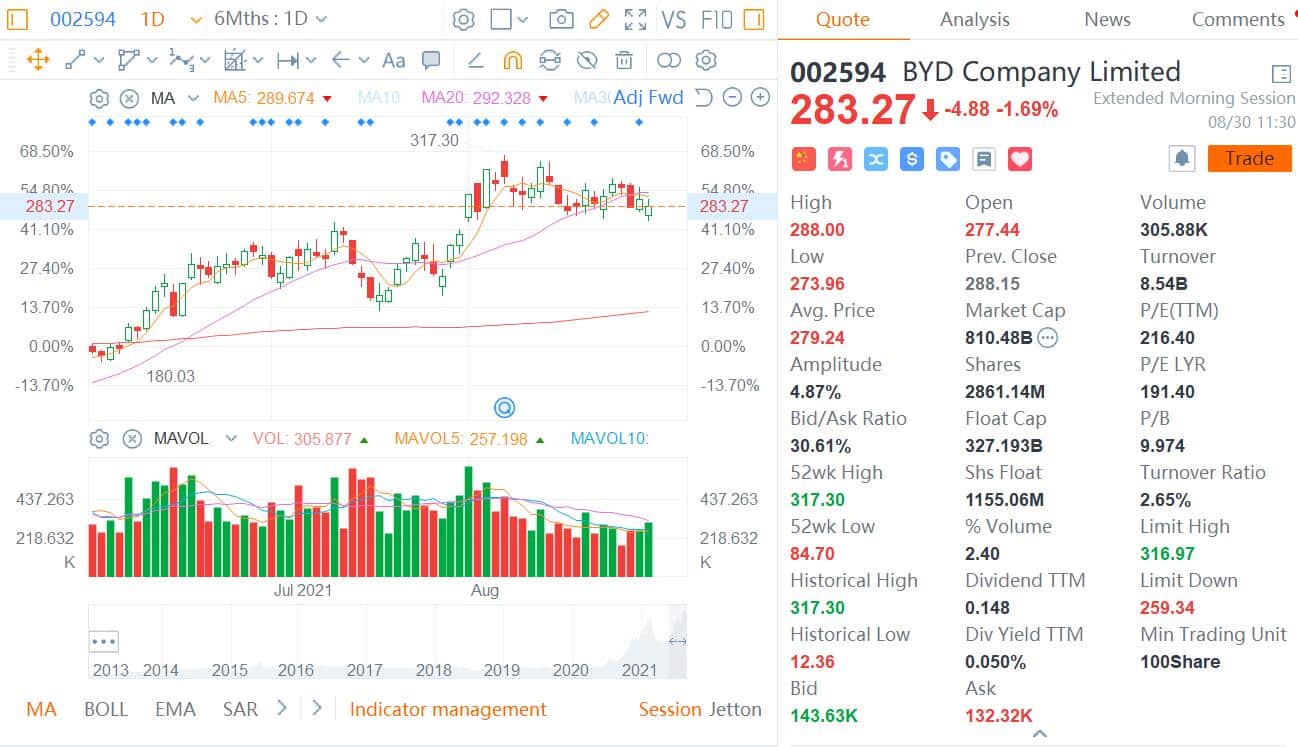Expand the 6Mths : 1D interval dropdown

pos(262,18)
